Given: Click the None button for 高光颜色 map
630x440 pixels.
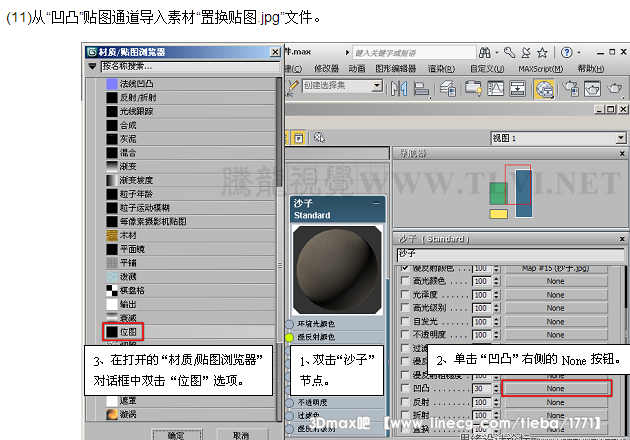Looking at the screenshot, I should tap(556, 281).
